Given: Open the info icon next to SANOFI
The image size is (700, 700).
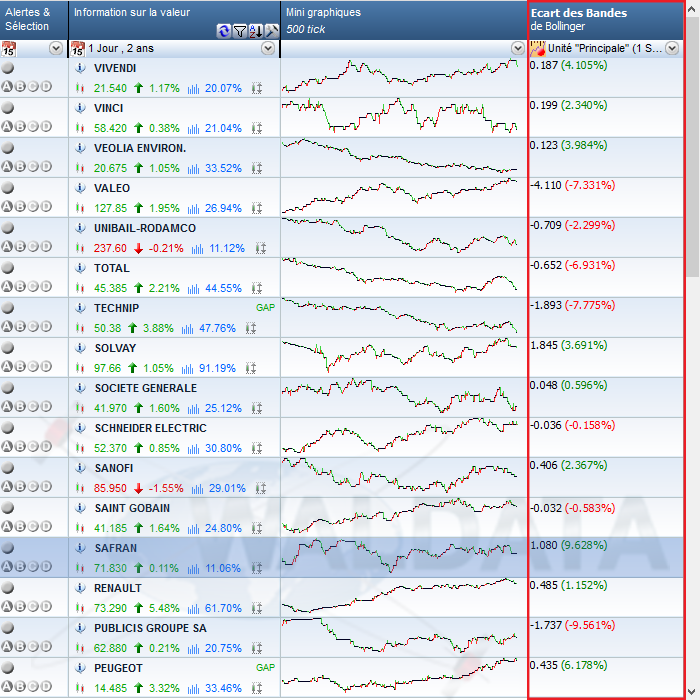Looking at the screenshot, I should [x=80, y=468].
